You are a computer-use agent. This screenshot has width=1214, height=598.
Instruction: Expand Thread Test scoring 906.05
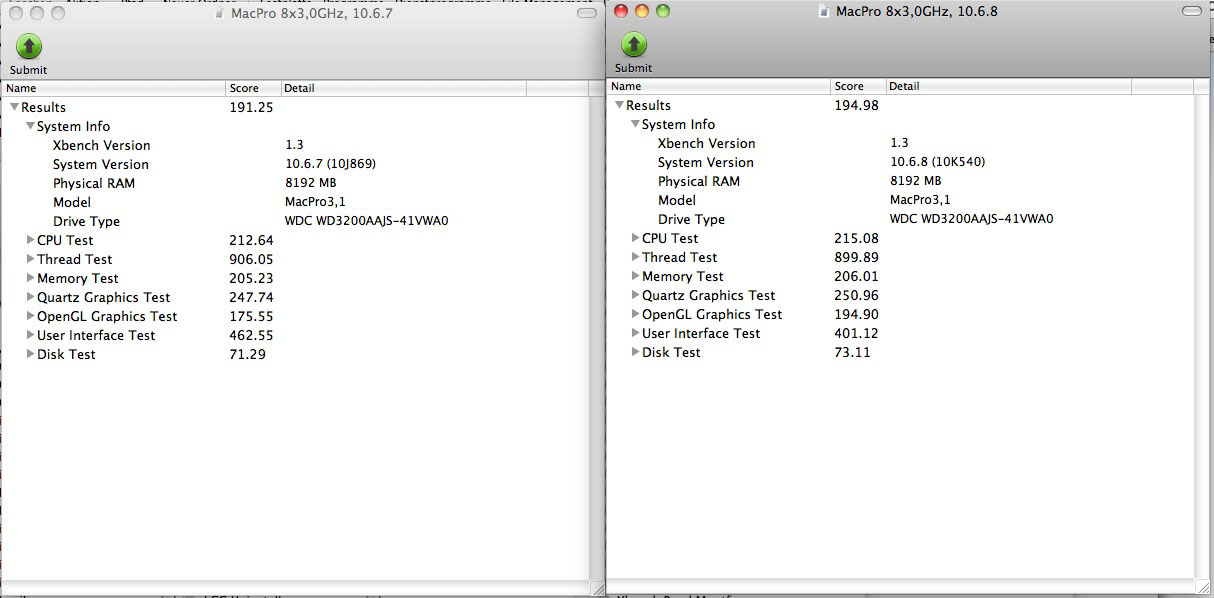click(x=30, y=259)
